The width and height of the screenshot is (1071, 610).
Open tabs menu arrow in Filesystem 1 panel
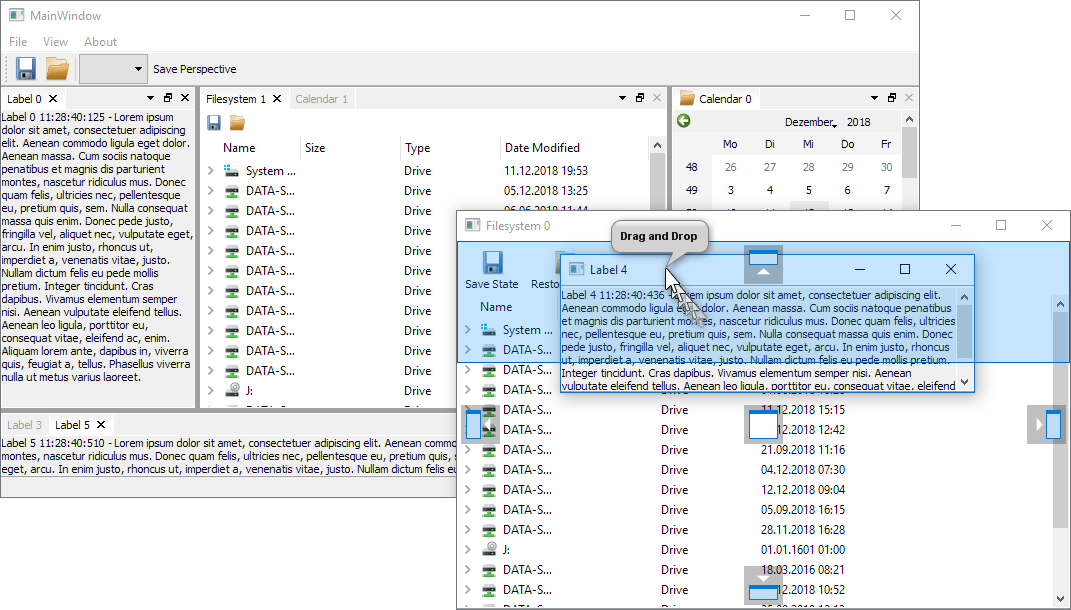(x=622, y=98)
